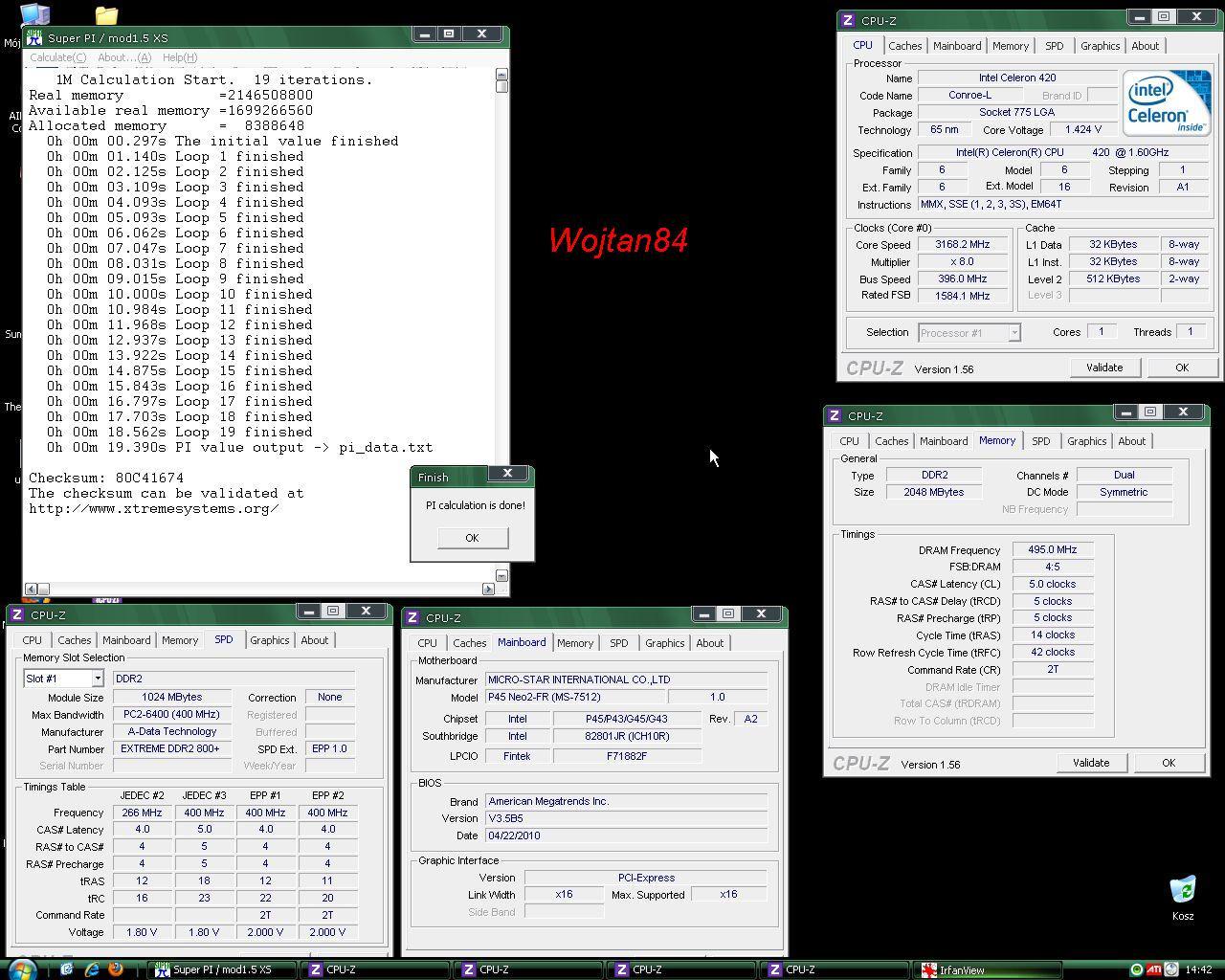The image size is (1225, 980).
Task: Click Super PI horizontal scrollbar right arrow
Action: click(x=488, y=589)
